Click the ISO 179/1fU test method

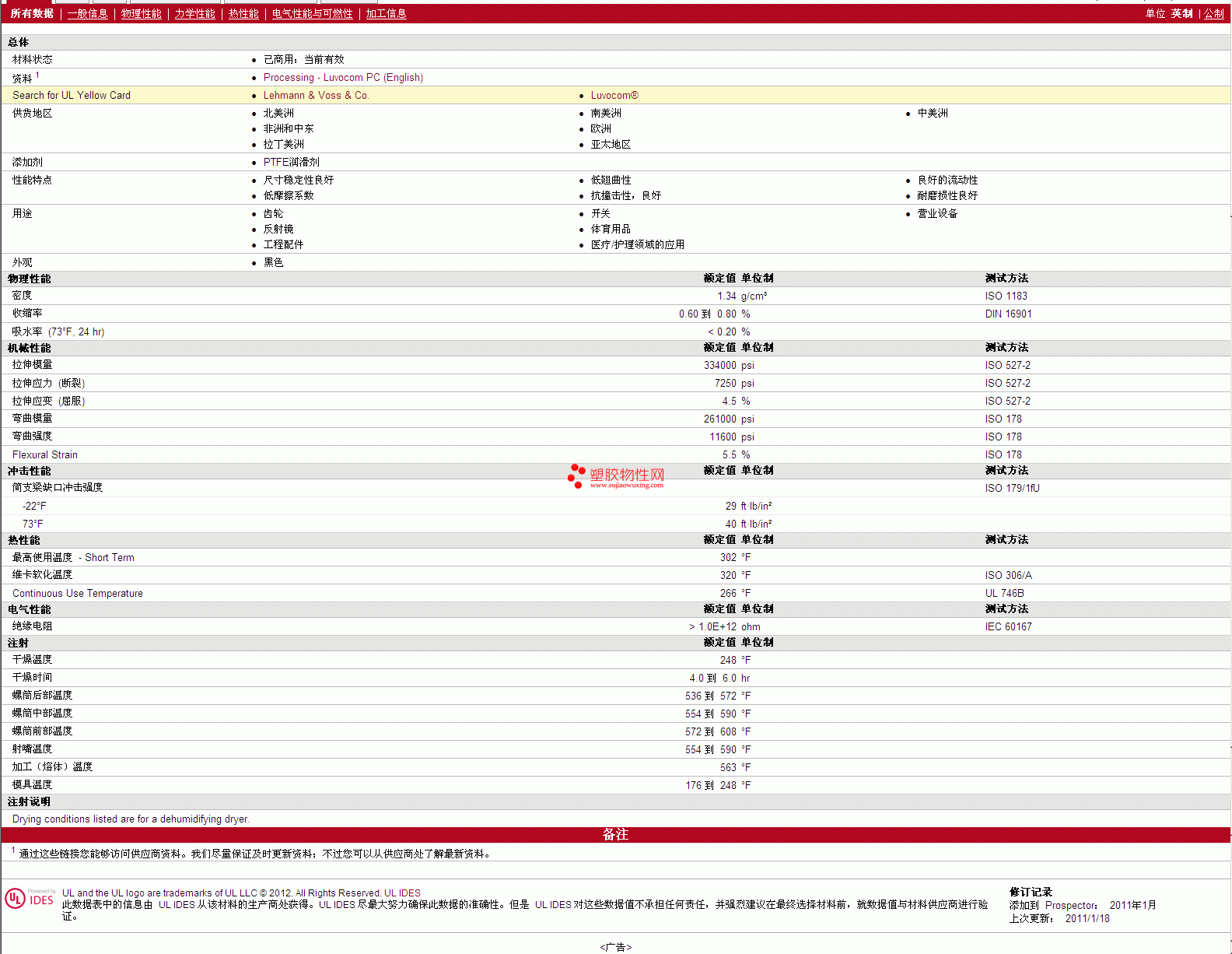1012,488
